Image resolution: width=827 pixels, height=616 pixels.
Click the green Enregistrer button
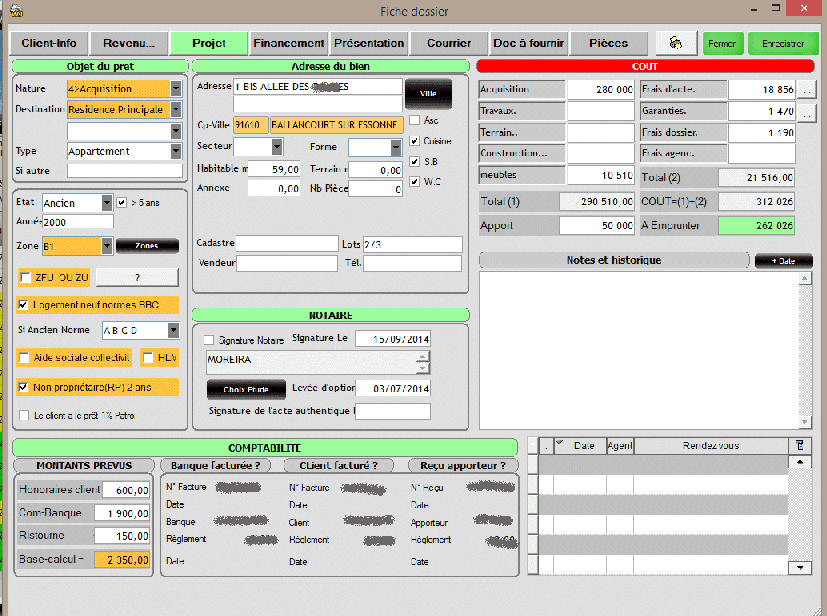pyautogui.click(x=782, y=44)
